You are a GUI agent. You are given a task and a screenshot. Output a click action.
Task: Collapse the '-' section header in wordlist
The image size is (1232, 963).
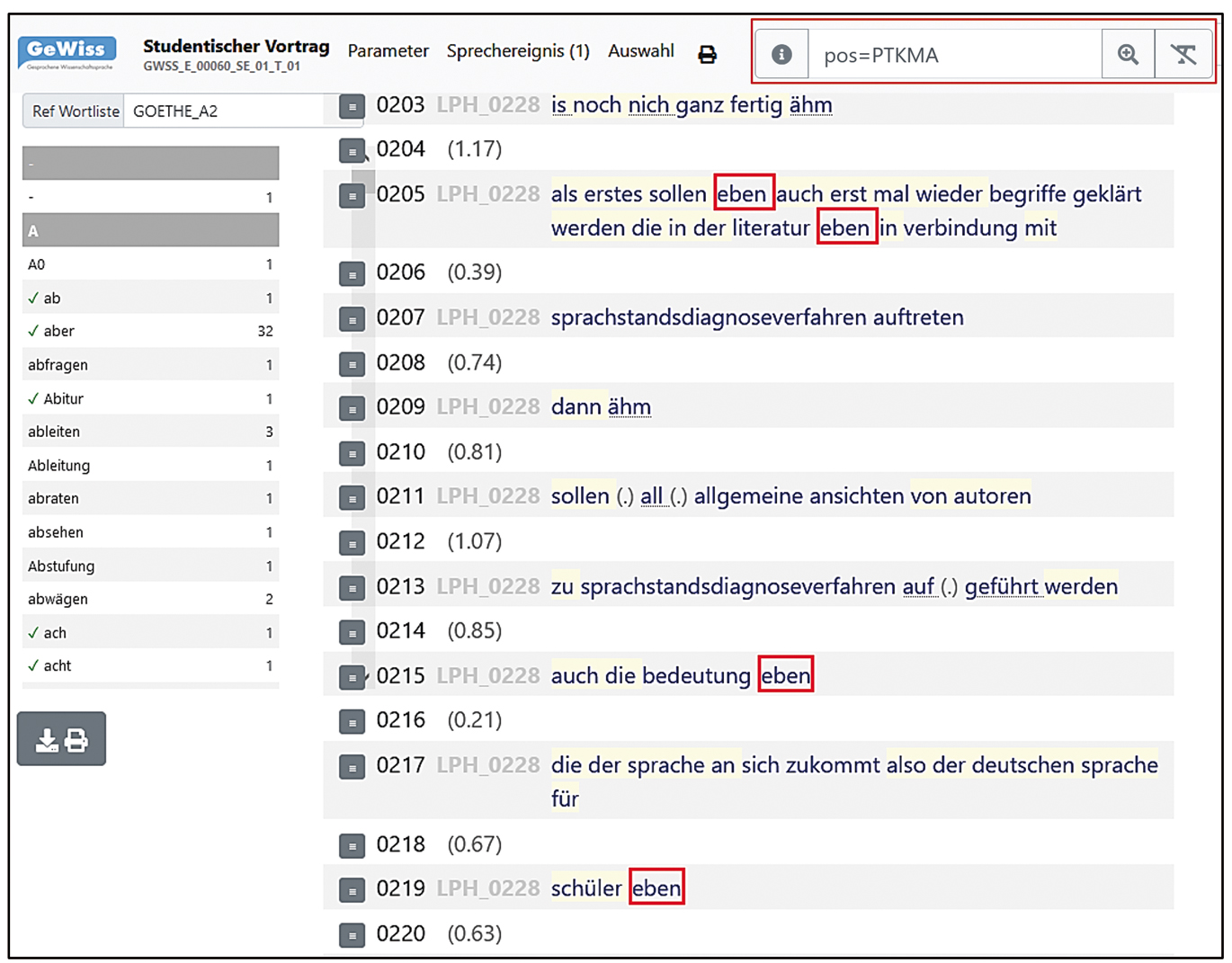point(150,164)
